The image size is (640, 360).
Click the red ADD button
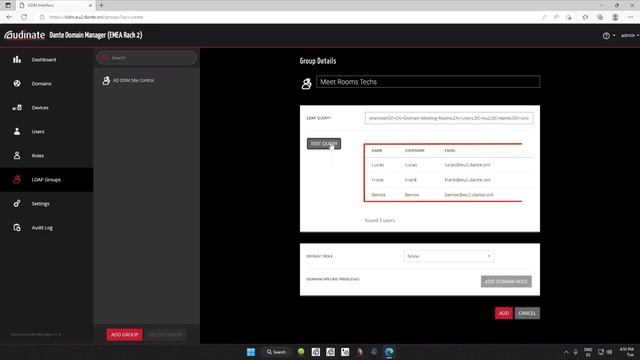pos(504,313)
